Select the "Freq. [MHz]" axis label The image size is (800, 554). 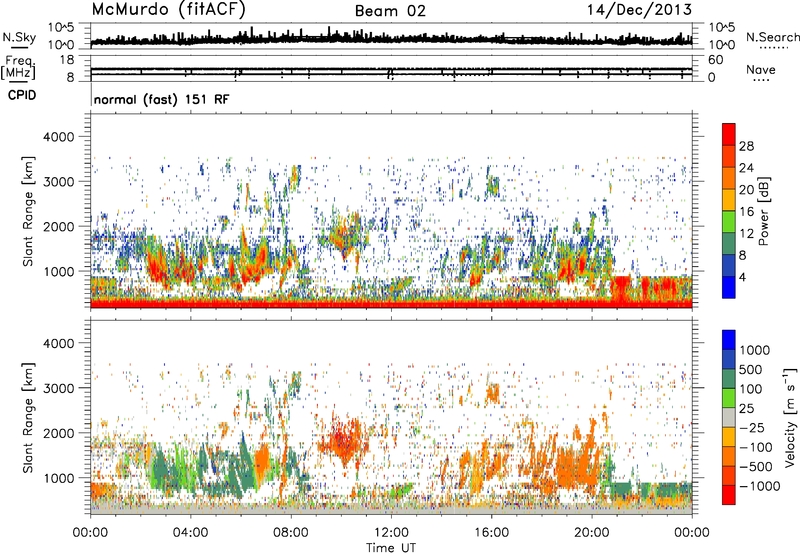click(x=18, y=67)
